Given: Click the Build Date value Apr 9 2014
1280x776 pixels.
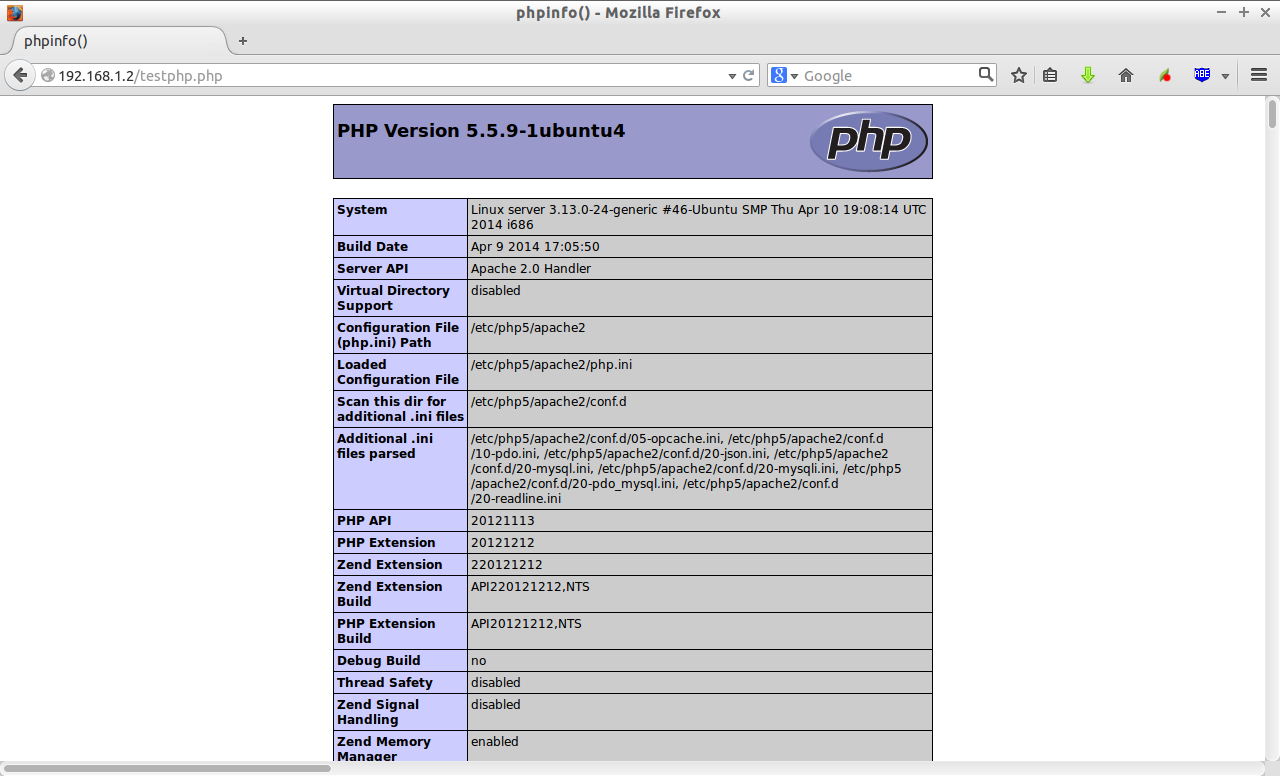Looking at the screenshot, I should (x=535, y=247).
